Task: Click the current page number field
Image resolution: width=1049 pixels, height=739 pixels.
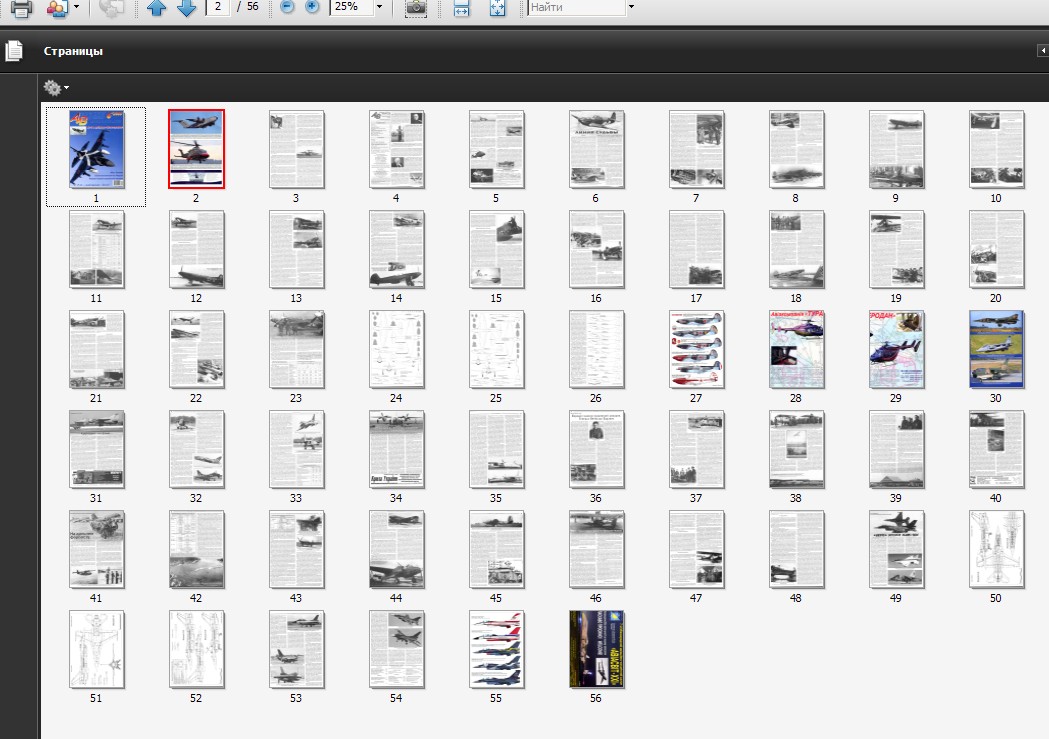Action: click(217, 7)
